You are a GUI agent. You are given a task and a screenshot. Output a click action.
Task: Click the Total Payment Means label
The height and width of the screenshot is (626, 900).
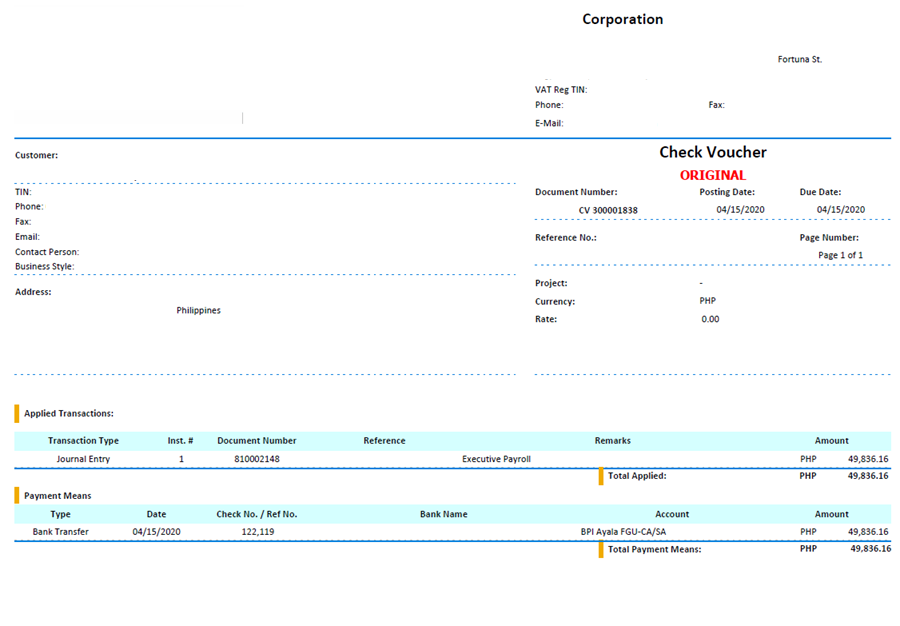point(654,550)
